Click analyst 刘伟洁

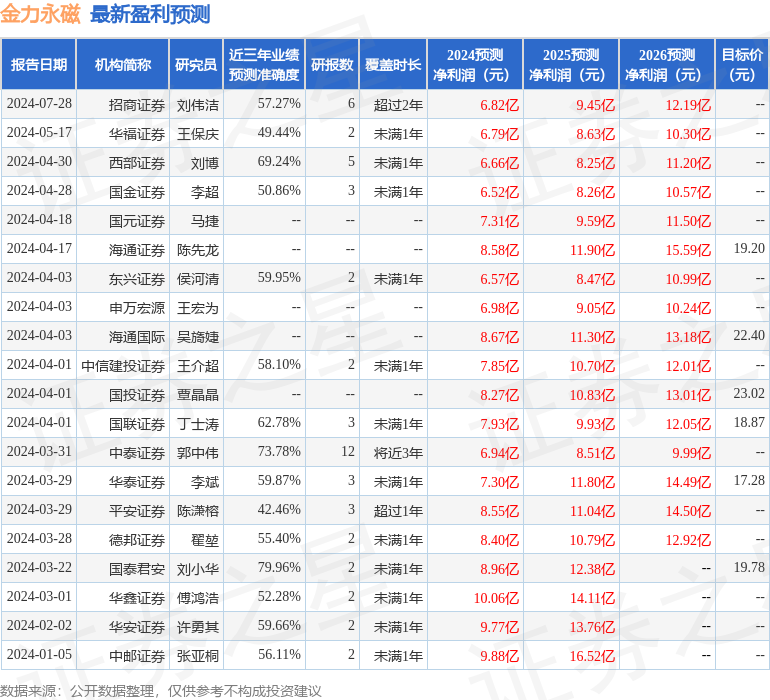198,105
